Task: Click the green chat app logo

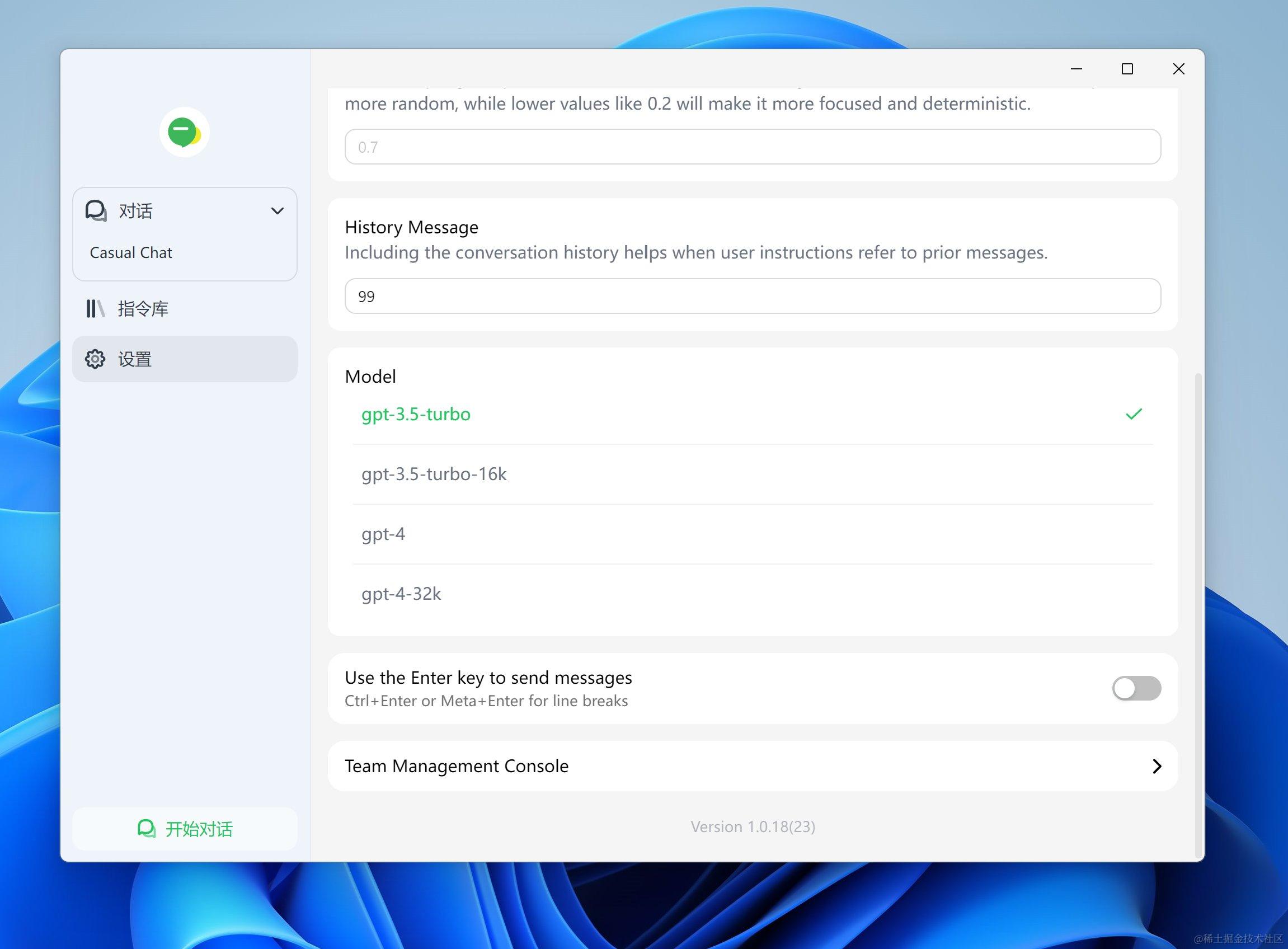Action: click(184, 132)
